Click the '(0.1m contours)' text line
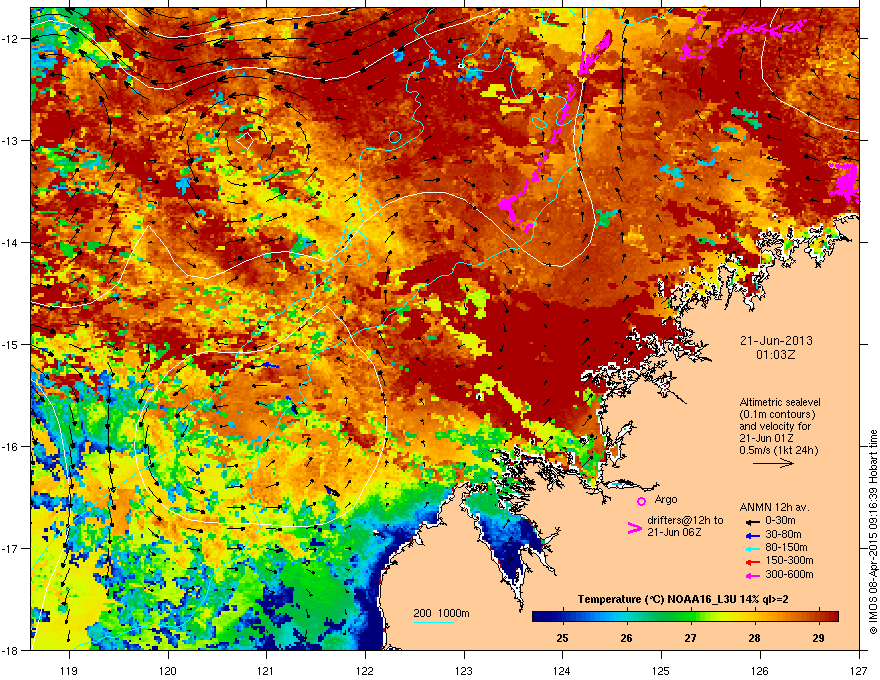 pos(777,414)
